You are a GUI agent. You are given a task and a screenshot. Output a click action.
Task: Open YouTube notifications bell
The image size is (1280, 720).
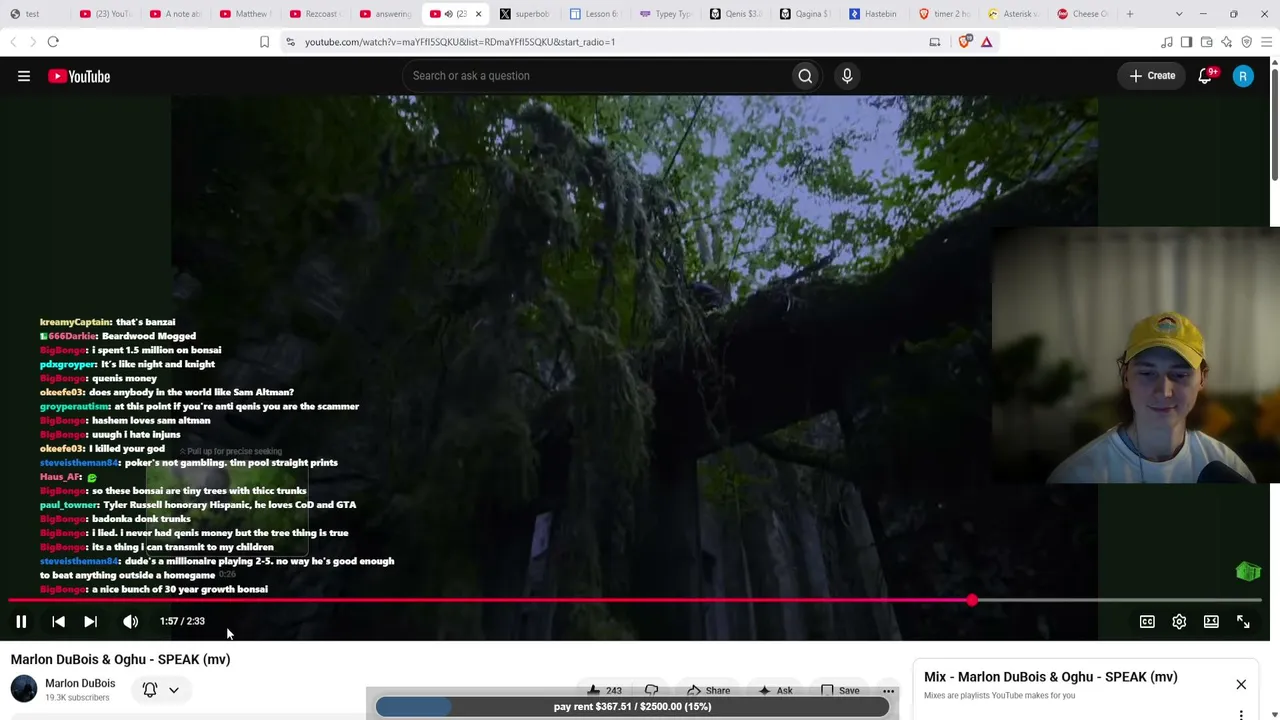pos(1206,76)
